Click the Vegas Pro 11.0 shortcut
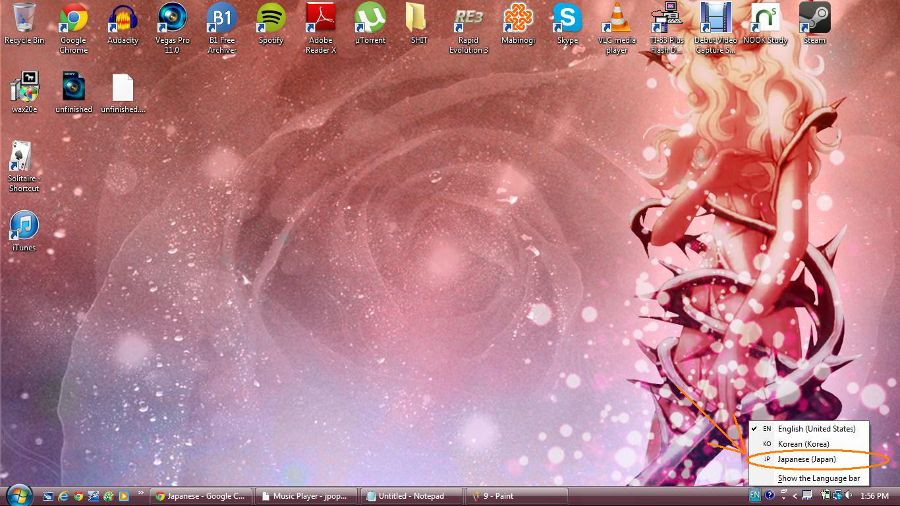This screenshot has height=506, width=900. [x=172, y=19]
